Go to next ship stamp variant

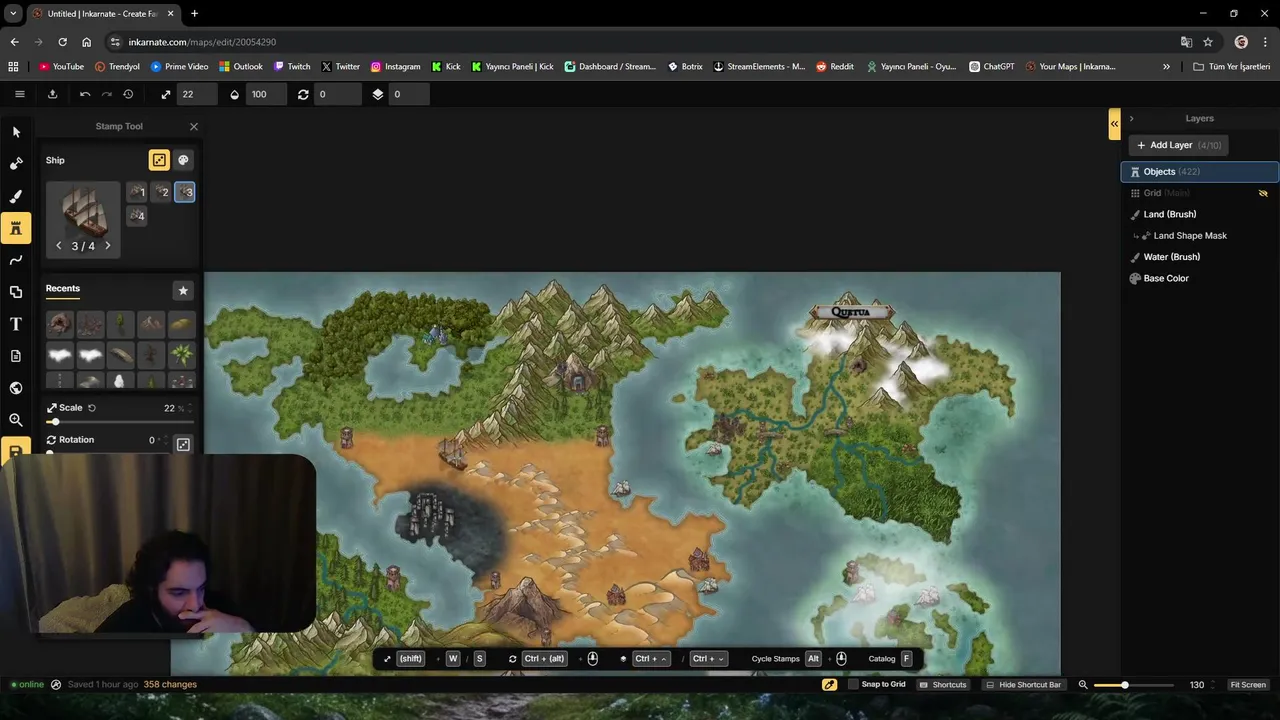pyautogui.click(x=108, y=246)
